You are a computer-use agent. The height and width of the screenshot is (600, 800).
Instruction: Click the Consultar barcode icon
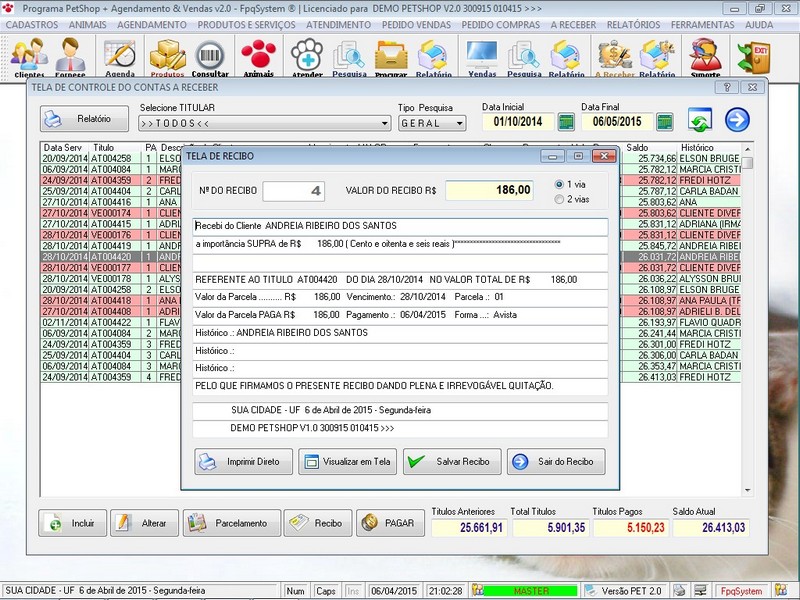[x=210, y=56]
